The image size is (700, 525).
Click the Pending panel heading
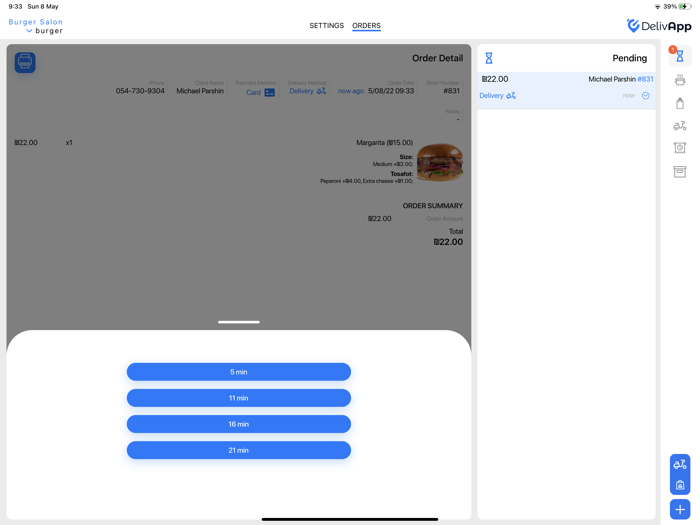tap(629, 58)
